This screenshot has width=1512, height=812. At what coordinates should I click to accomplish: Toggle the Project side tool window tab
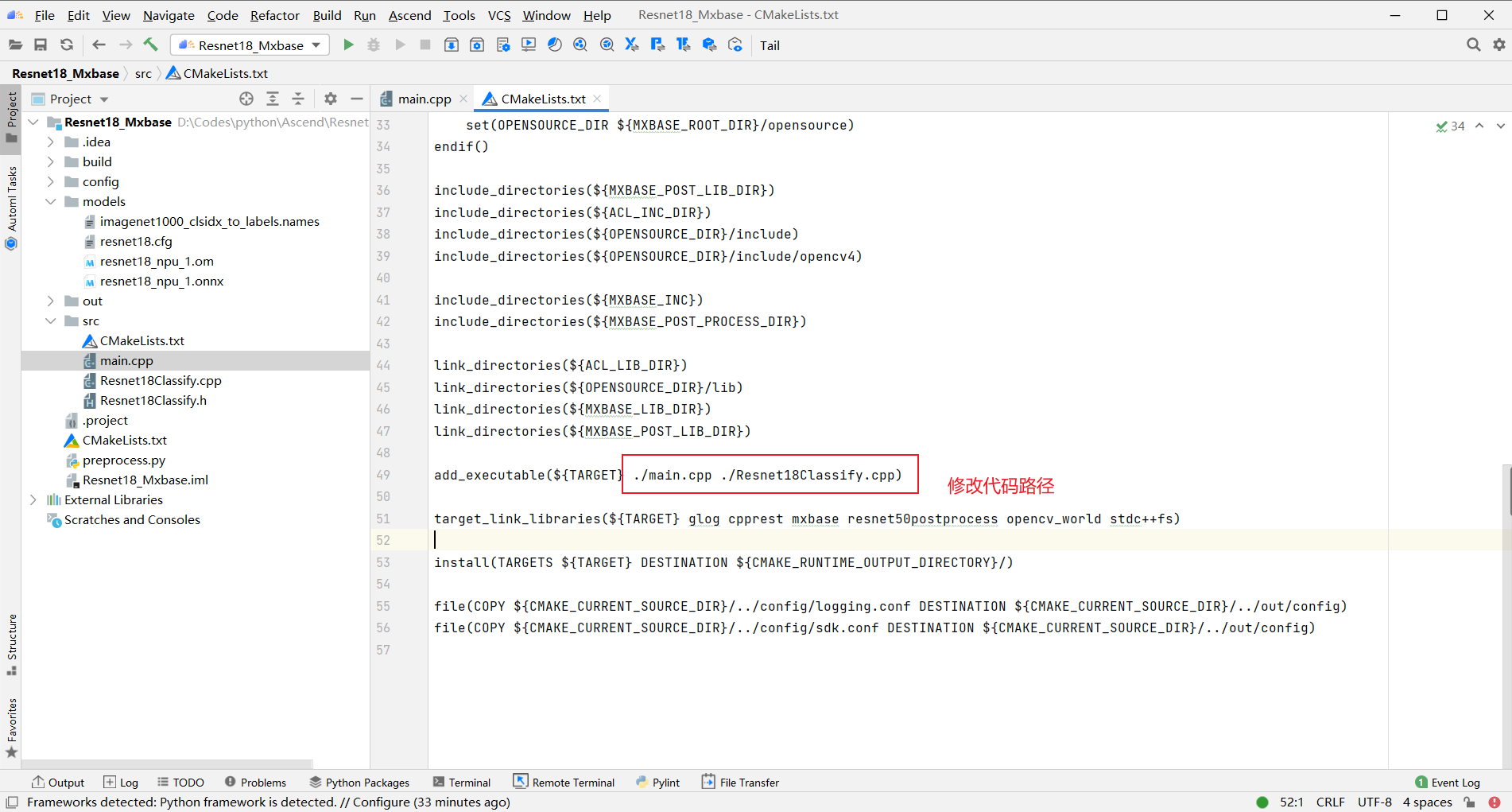(x=11, y=118)
